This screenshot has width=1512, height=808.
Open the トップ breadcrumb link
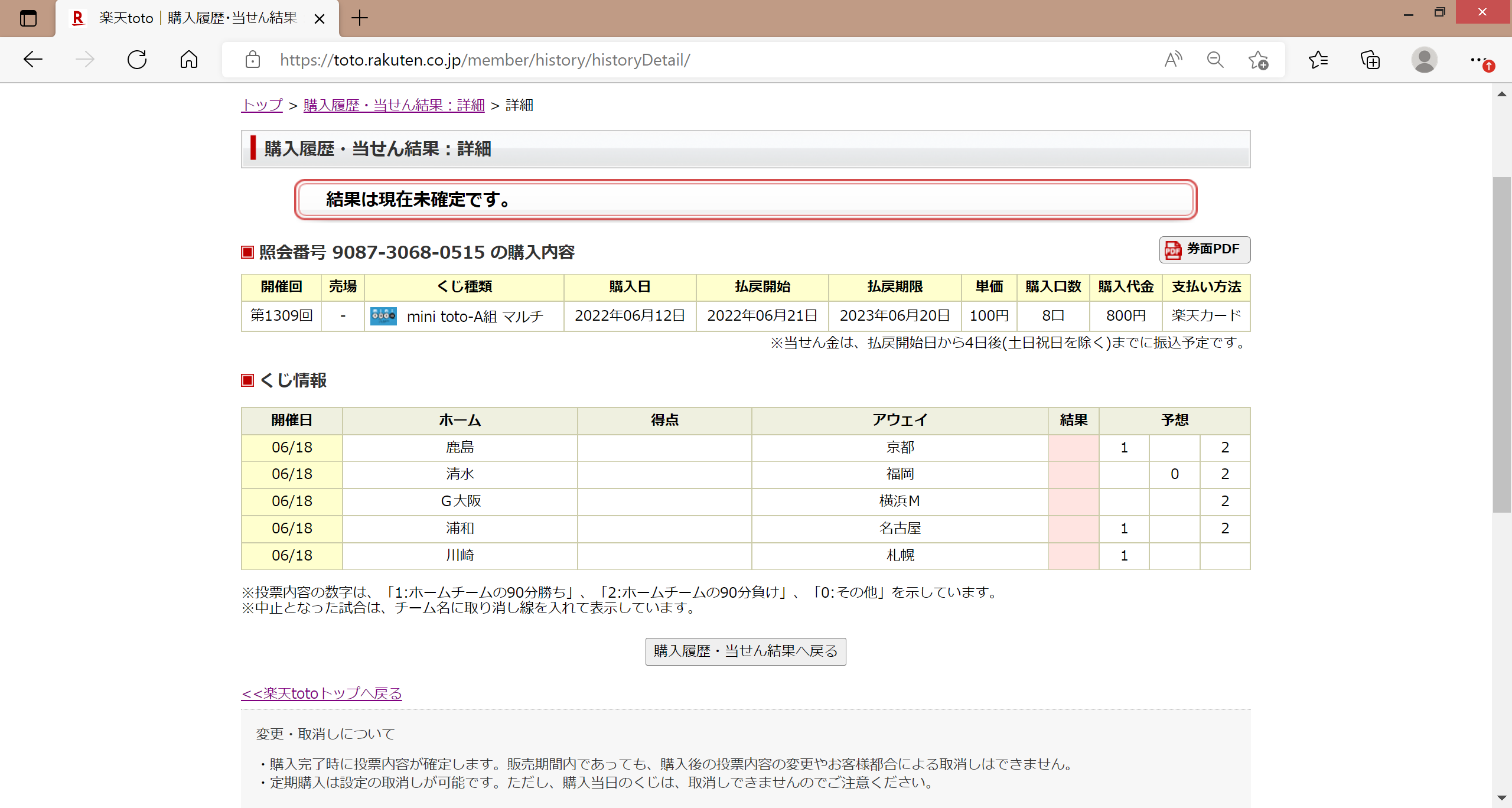(x=262, y=105)
